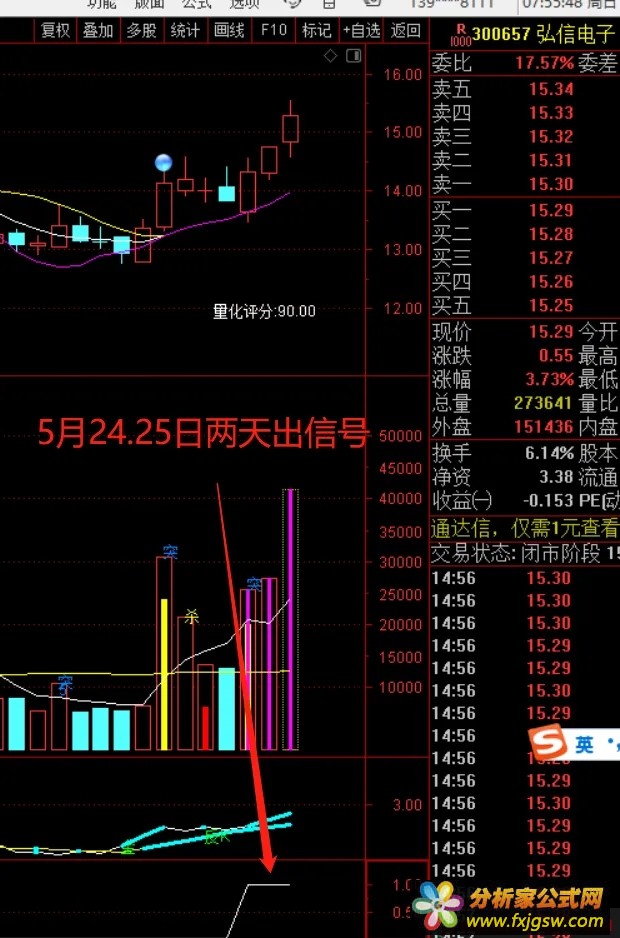Click the 50000 volume axis label
This screenshot has height=938, width=620.
pos(400,436)
